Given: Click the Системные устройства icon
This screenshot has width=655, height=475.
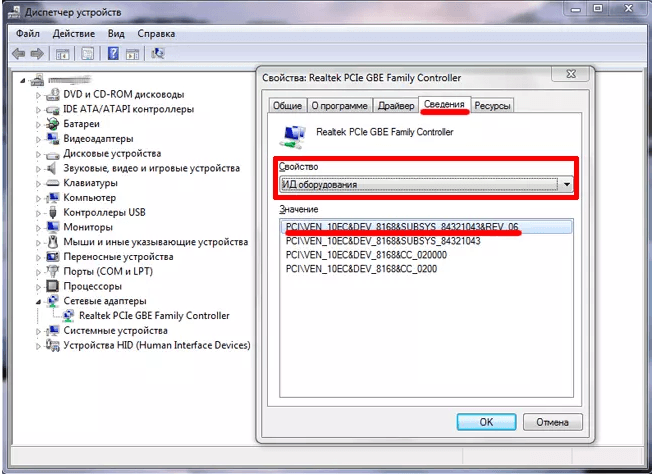Looking at the screenshot, I should (53, 330).
